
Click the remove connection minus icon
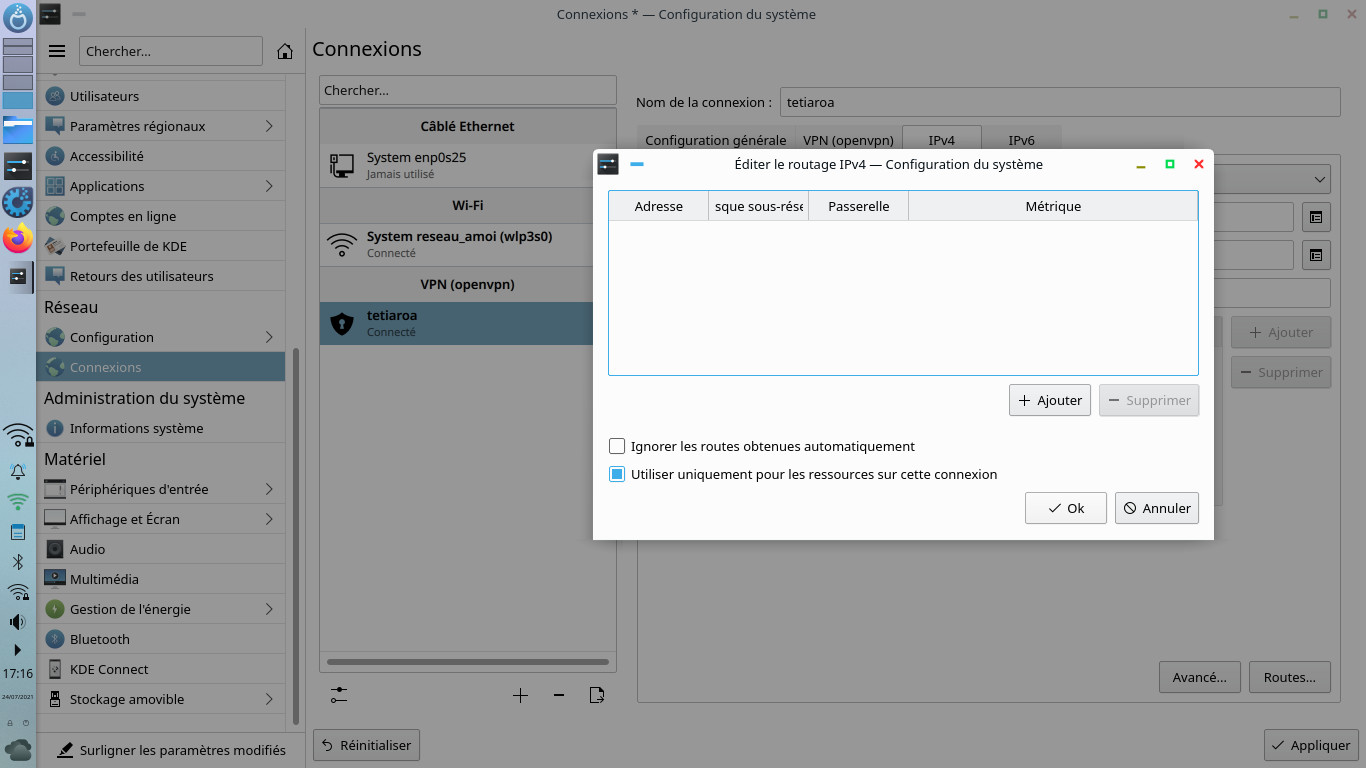coord(558,695)
